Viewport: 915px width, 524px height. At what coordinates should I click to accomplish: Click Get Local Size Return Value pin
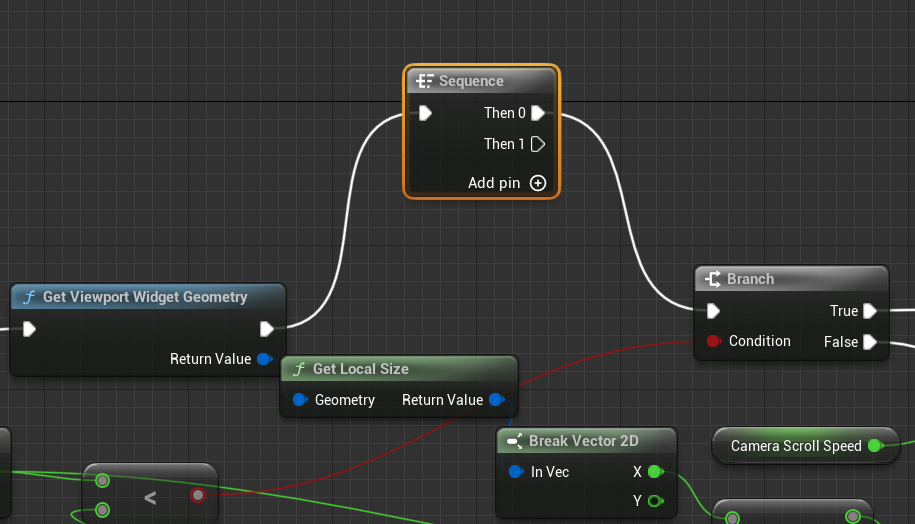[497, 400]
